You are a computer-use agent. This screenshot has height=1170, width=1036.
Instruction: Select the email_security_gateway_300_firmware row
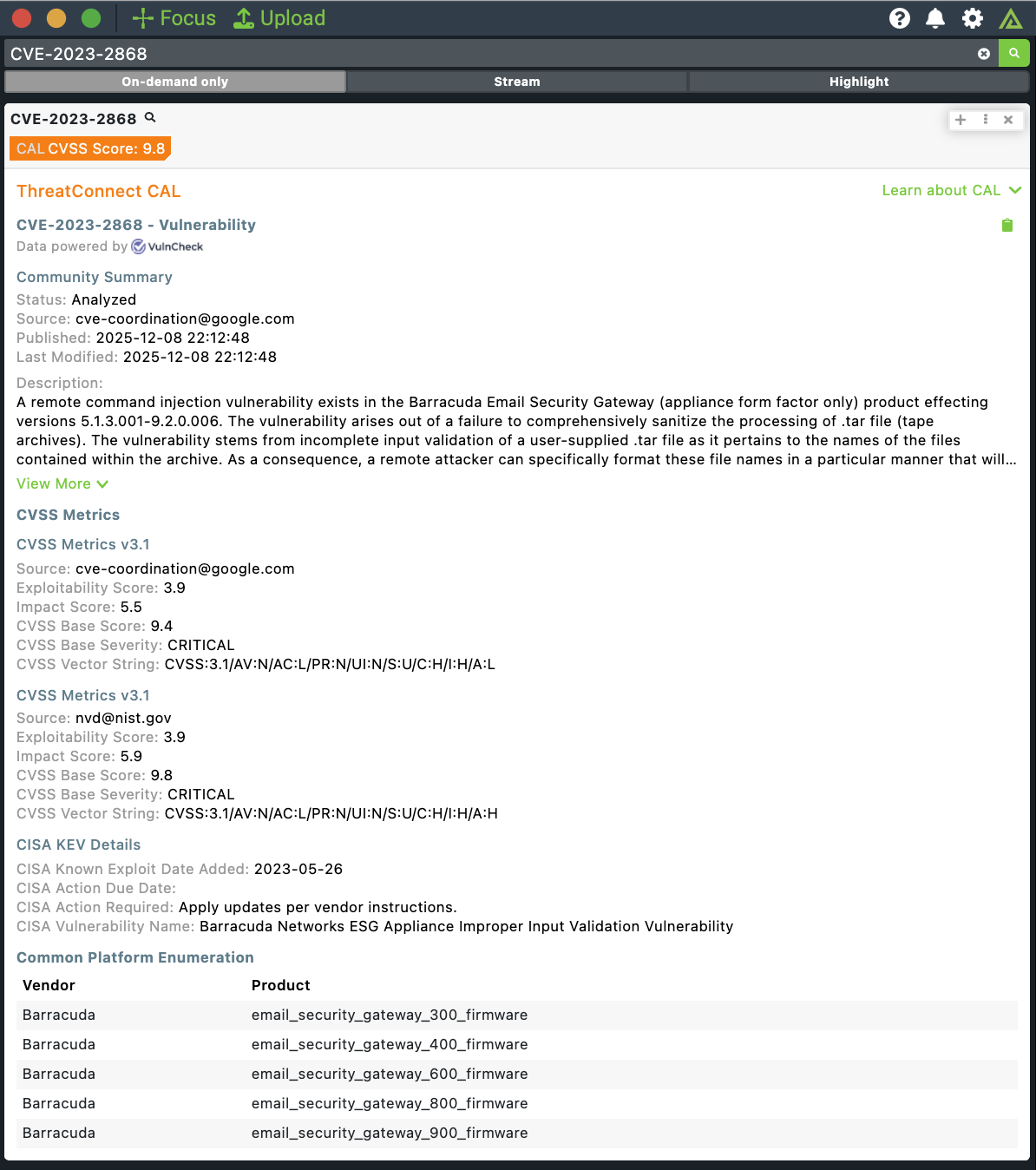[389, 1015]
